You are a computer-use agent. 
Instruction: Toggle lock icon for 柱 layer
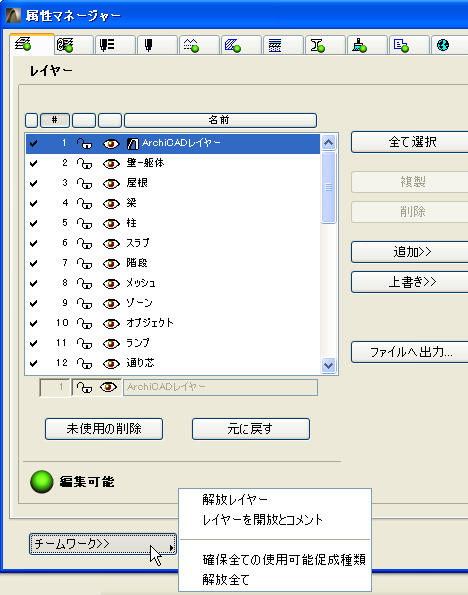(84, 224)
